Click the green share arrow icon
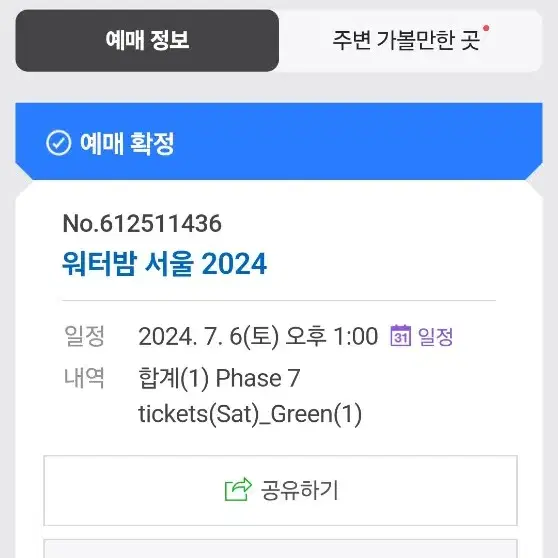This screenshot has height=558, width=558. pos(238,489)
